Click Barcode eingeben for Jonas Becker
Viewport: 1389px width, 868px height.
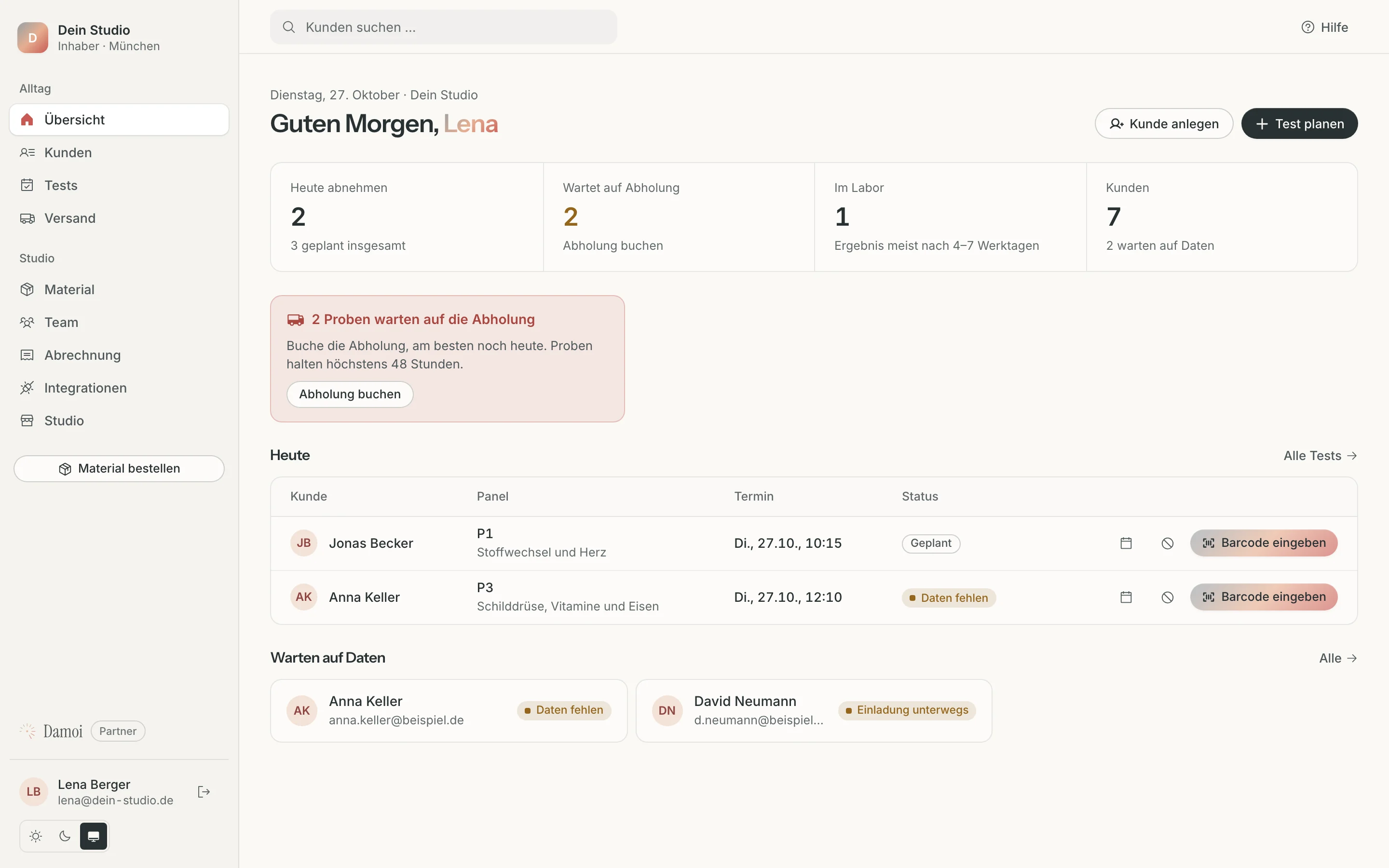(1263, 543)
